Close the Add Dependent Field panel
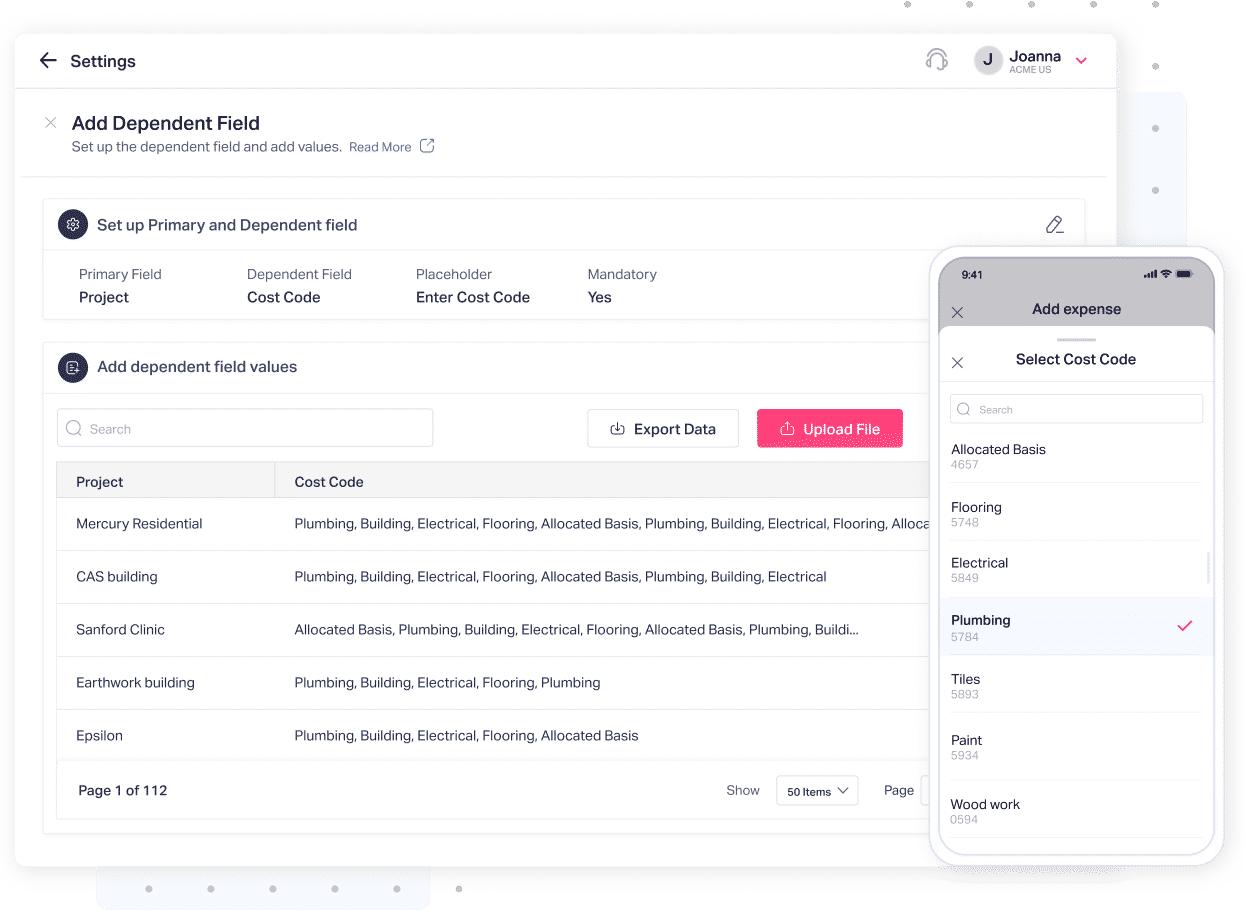This screenshot has height=910, width=1244. click(x=50, y=122)
